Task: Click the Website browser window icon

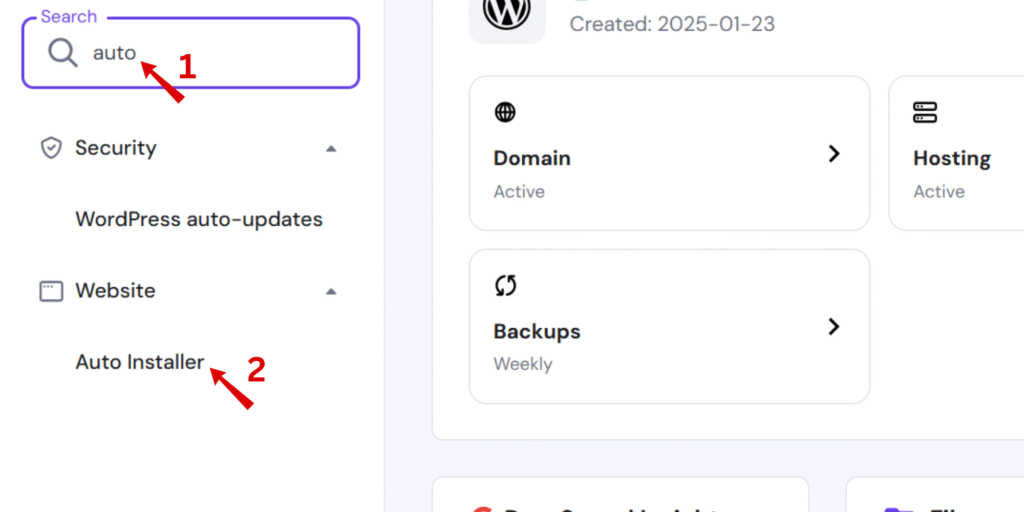Action: point(51,291)
